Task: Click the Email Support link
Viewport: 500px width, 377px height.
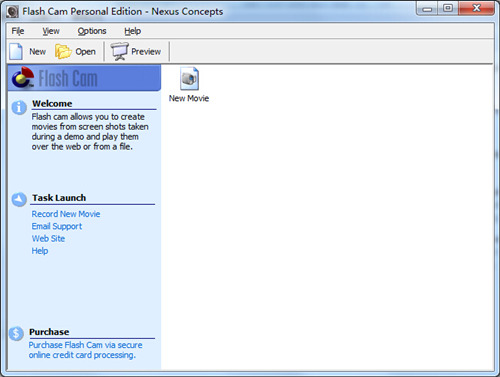Action: (x=57, y=226)
